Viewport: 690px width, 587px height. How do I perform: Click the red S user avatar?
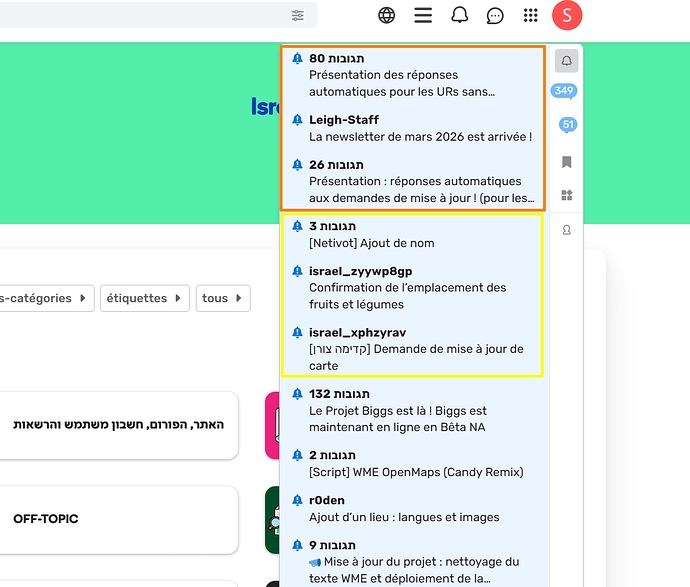[x=567, y=15]
